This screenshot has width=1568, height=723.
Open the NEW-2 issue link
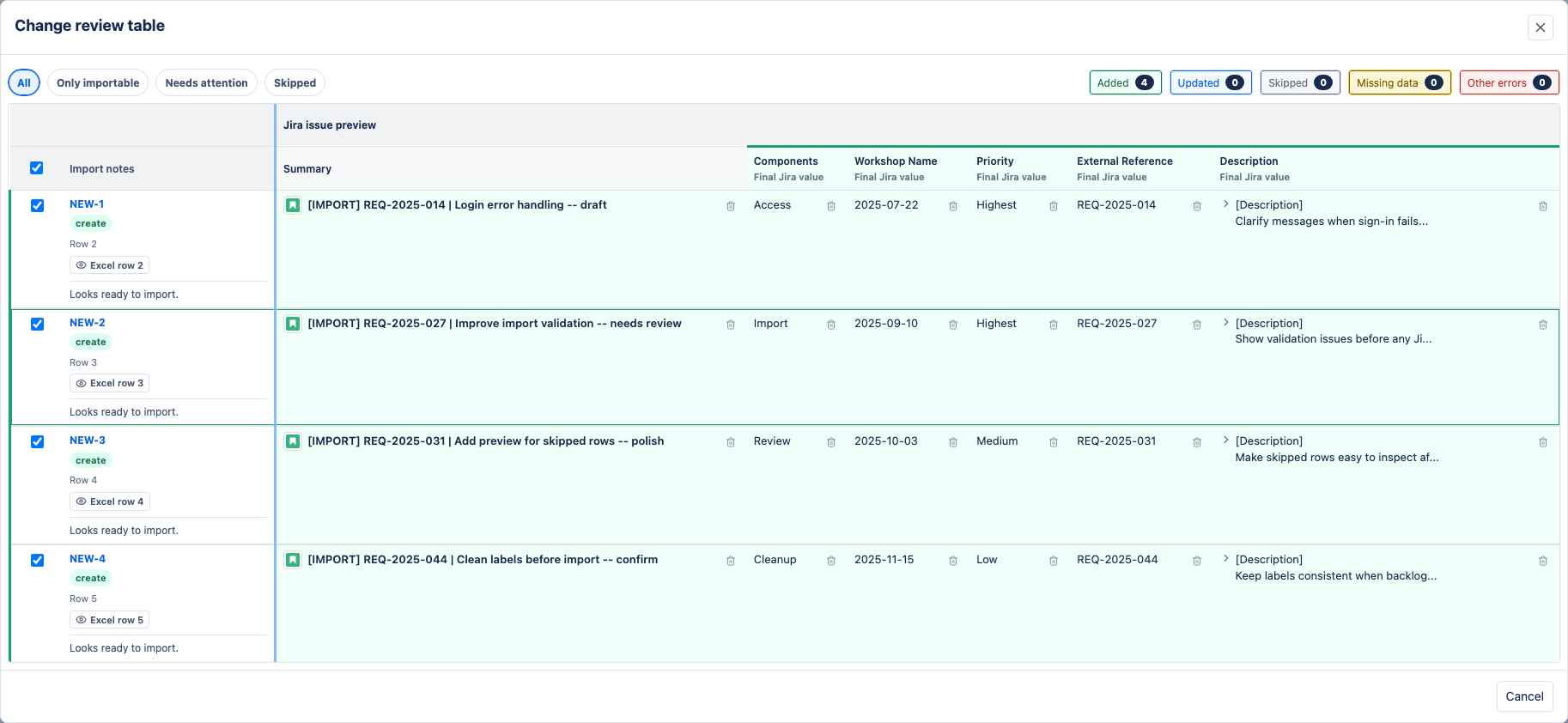pyautogui.click(x=88, y=323)
